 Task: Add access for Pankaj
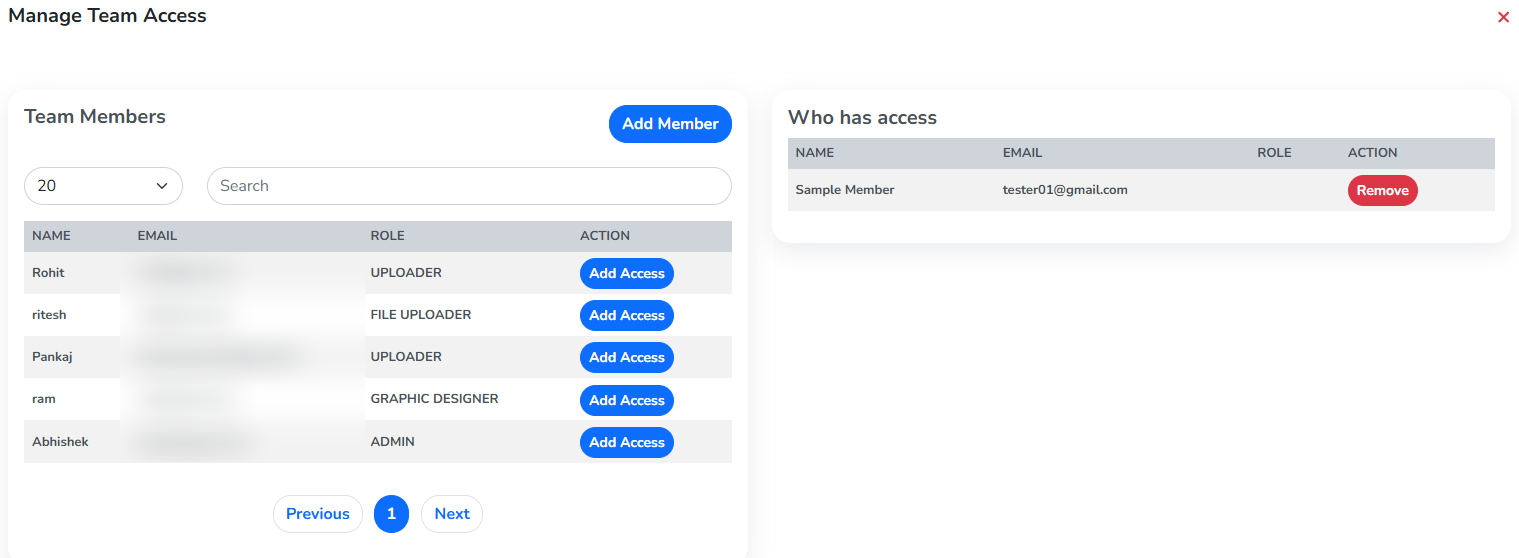627,357
